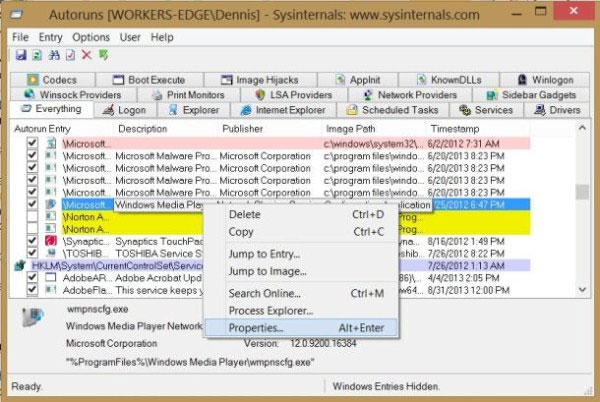600x402 pixels.
Task: Open Properties... from the context menu
Action: point(301,328)
